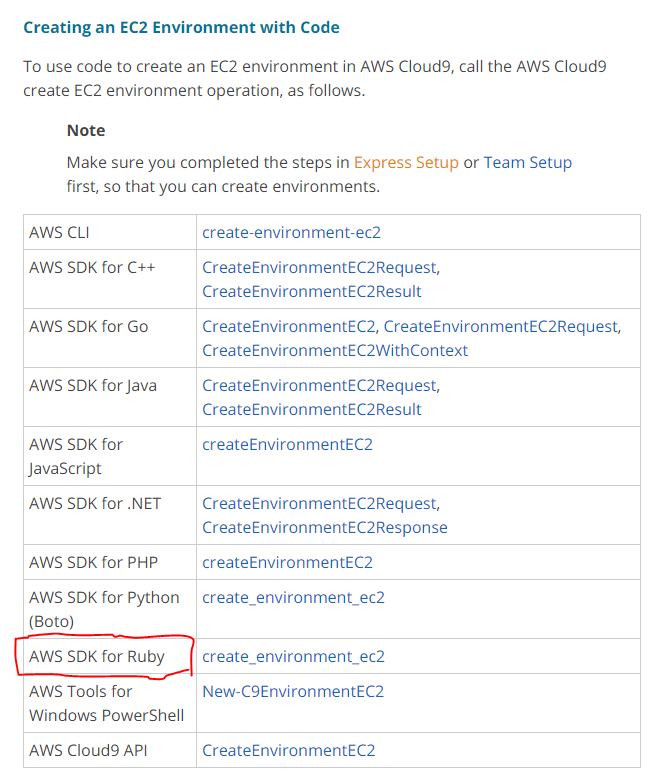Open the New-C9EnvironmentEC2 PowerShell link
This screenshot has width=662, height=777.
(293, 692)
